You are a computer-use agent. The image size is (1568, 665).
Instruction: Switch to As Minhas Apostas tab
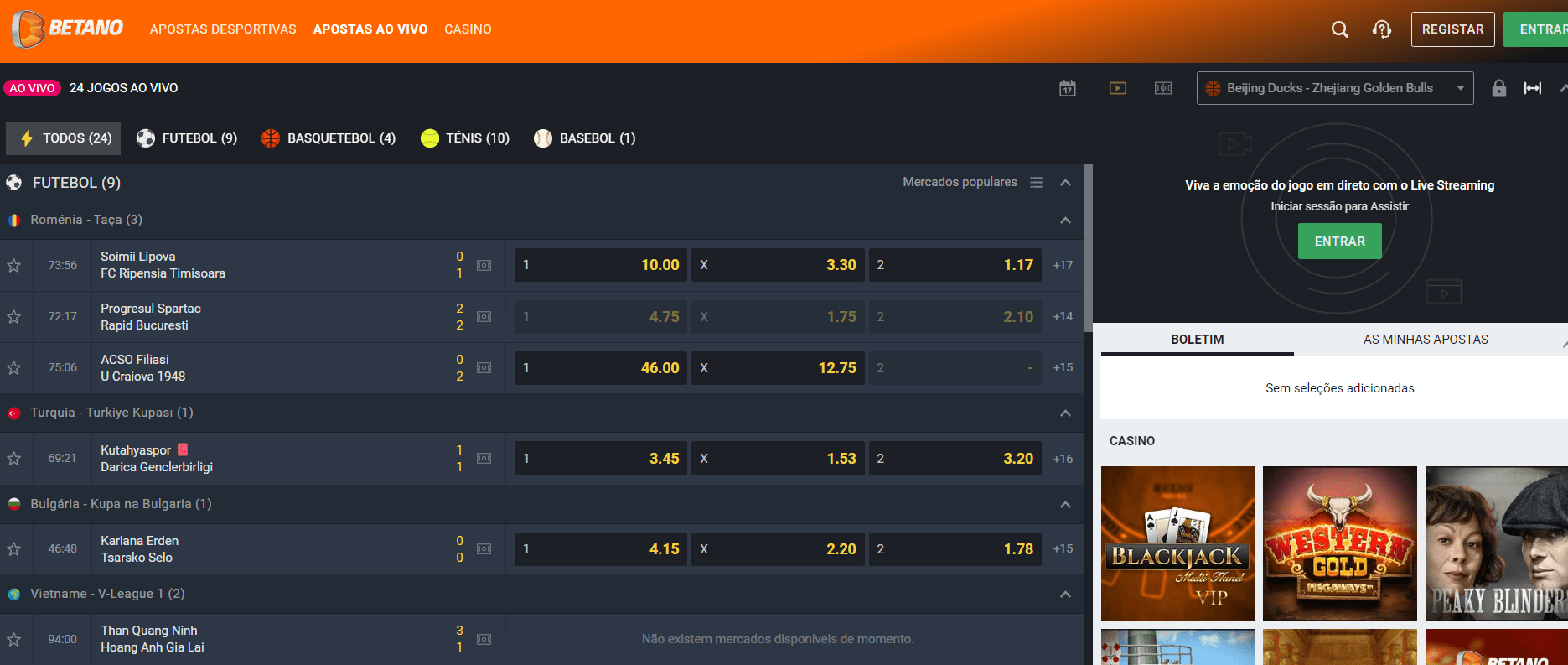1426,340
